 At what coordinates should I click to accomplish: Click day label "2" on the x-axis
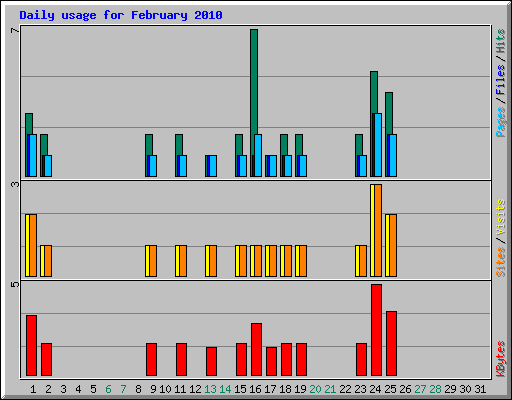(x=48, y=389)
